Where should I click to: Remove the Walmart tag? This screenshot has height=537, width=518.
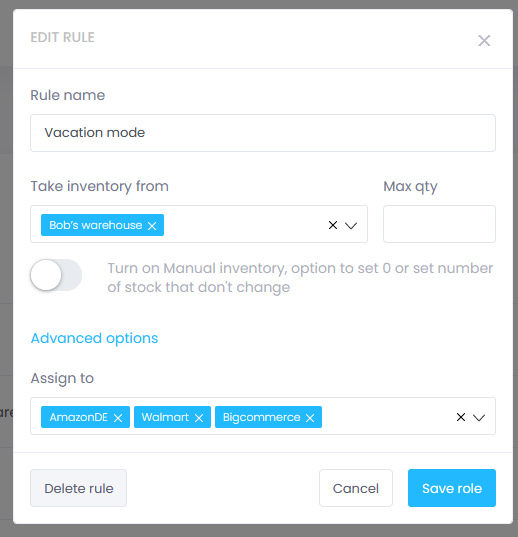coord(199,418)
